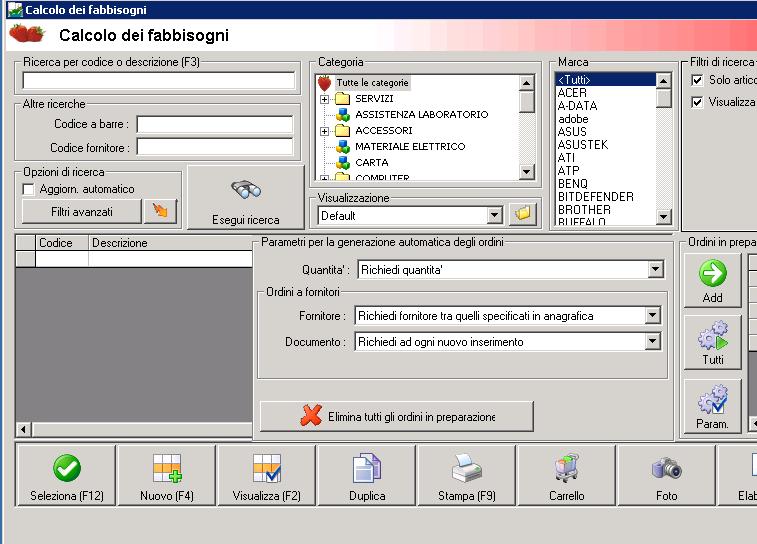This screenshot has height=544, width=757.
Task: Select ASSISTENZA LABORATORIO category item
Action: click(421, 114)
